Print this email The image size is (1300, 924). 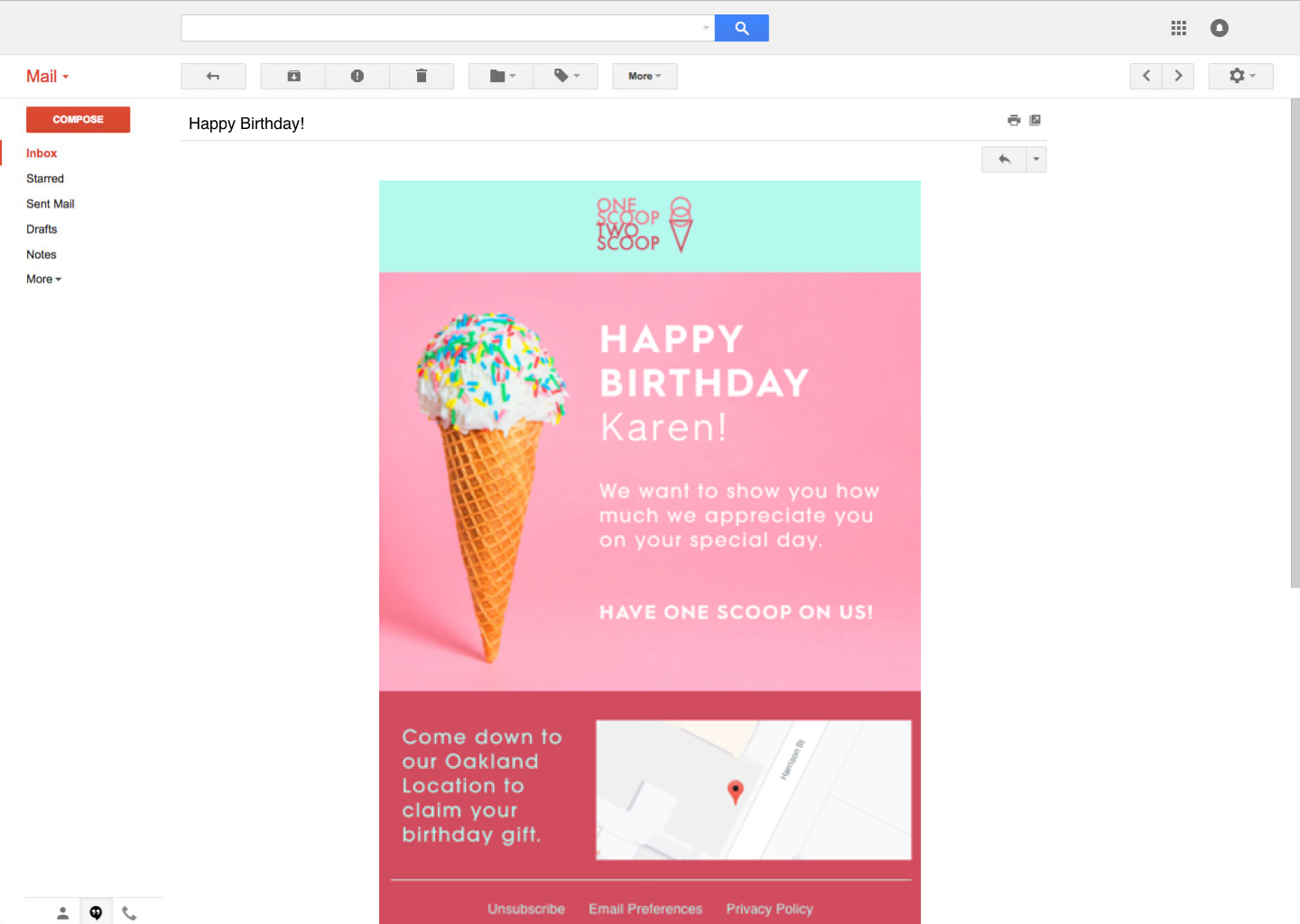1014,120
